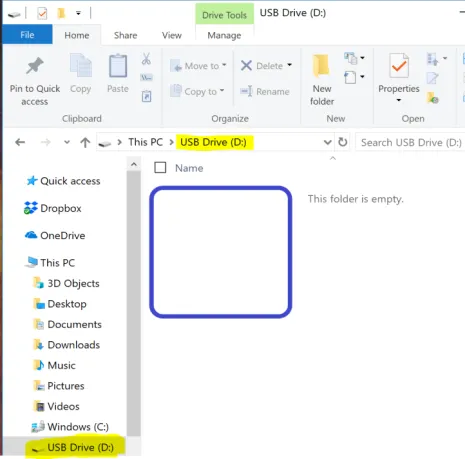Screen dimensions: 465x459
Task: Click the New item icon
Action: pyautogui.click(x=350, y=58)
